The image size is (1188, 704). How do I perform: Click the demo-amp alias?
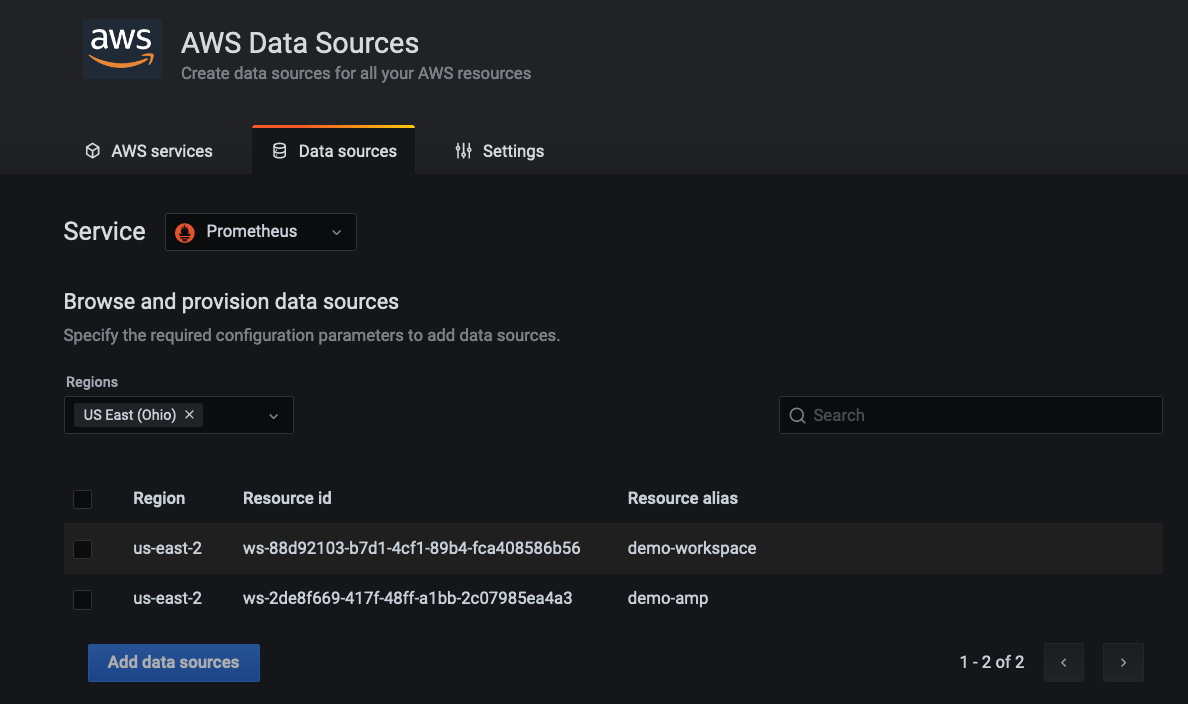click(667, 598)
